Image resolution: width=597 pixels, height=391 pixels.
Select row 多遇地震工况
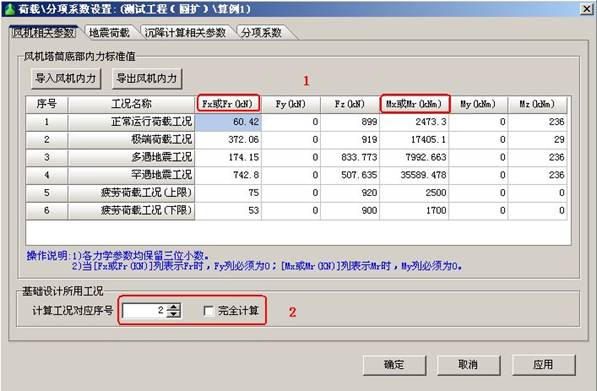point(131,157)
